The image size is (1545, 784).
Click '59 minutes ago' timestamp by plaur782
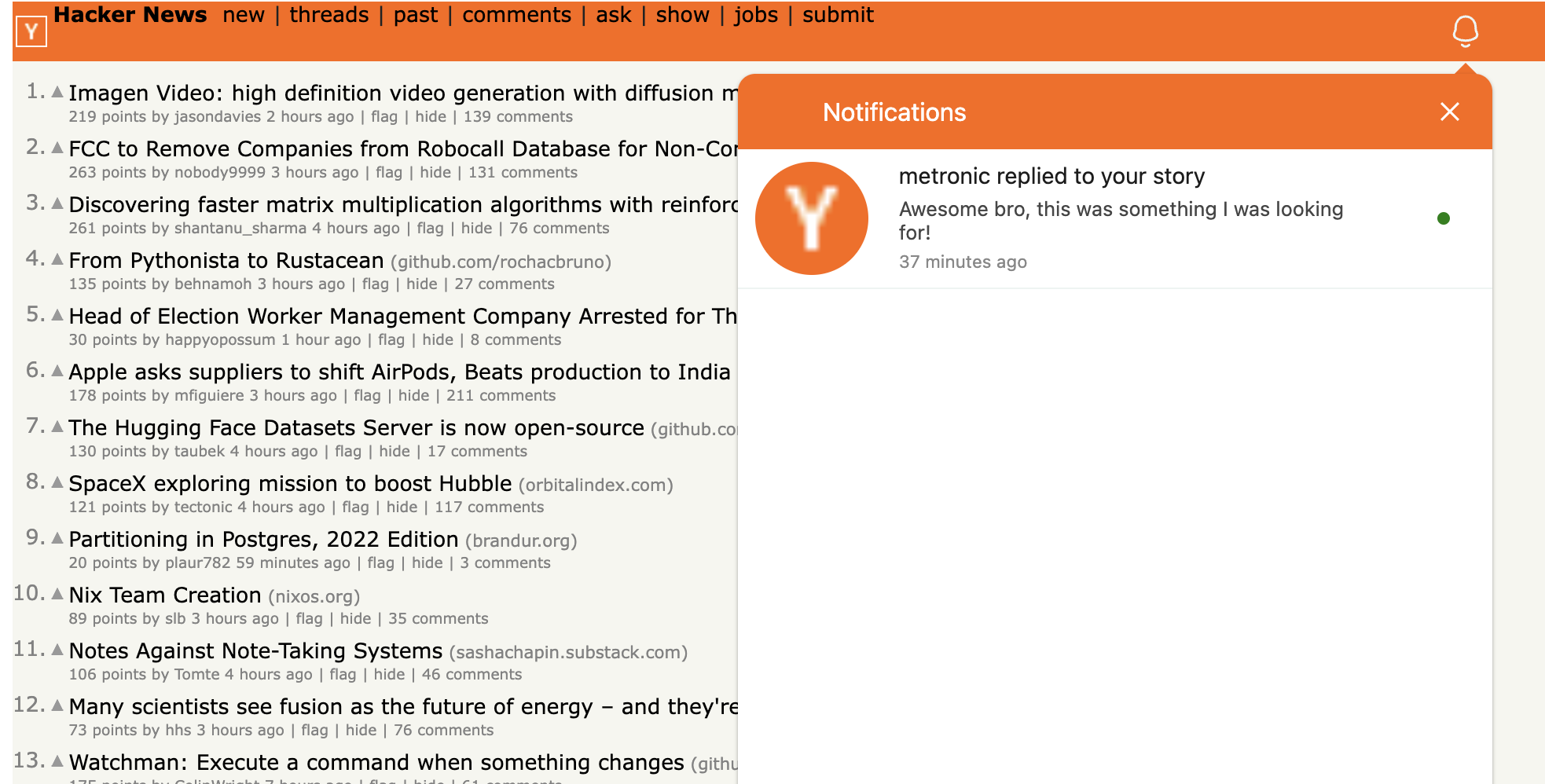[x=293, y=562]
